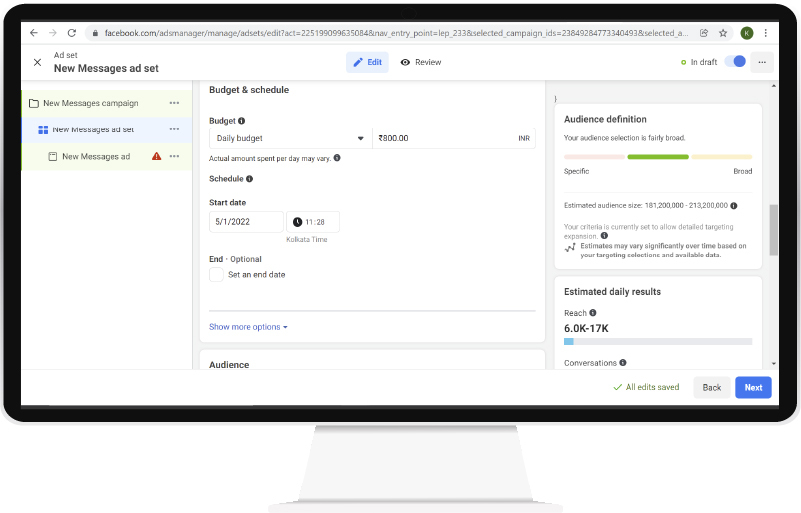The image size is (801, 513).
Task: Check Set an end date
Action: click(x=216, y=274)
